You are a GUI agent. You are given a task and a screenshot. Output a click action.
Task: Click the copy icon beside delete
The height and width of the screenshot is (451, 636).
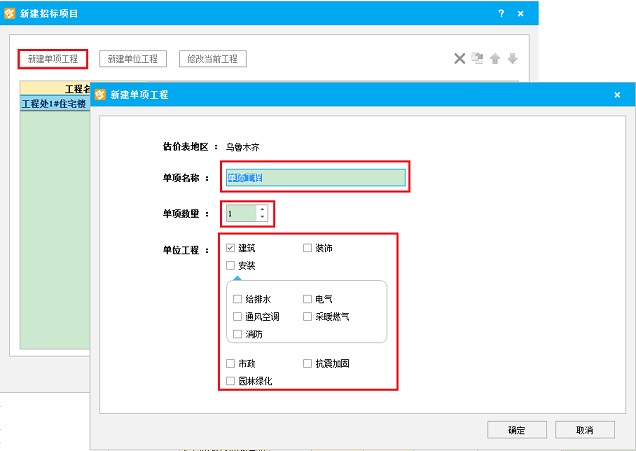pos(477,59)
